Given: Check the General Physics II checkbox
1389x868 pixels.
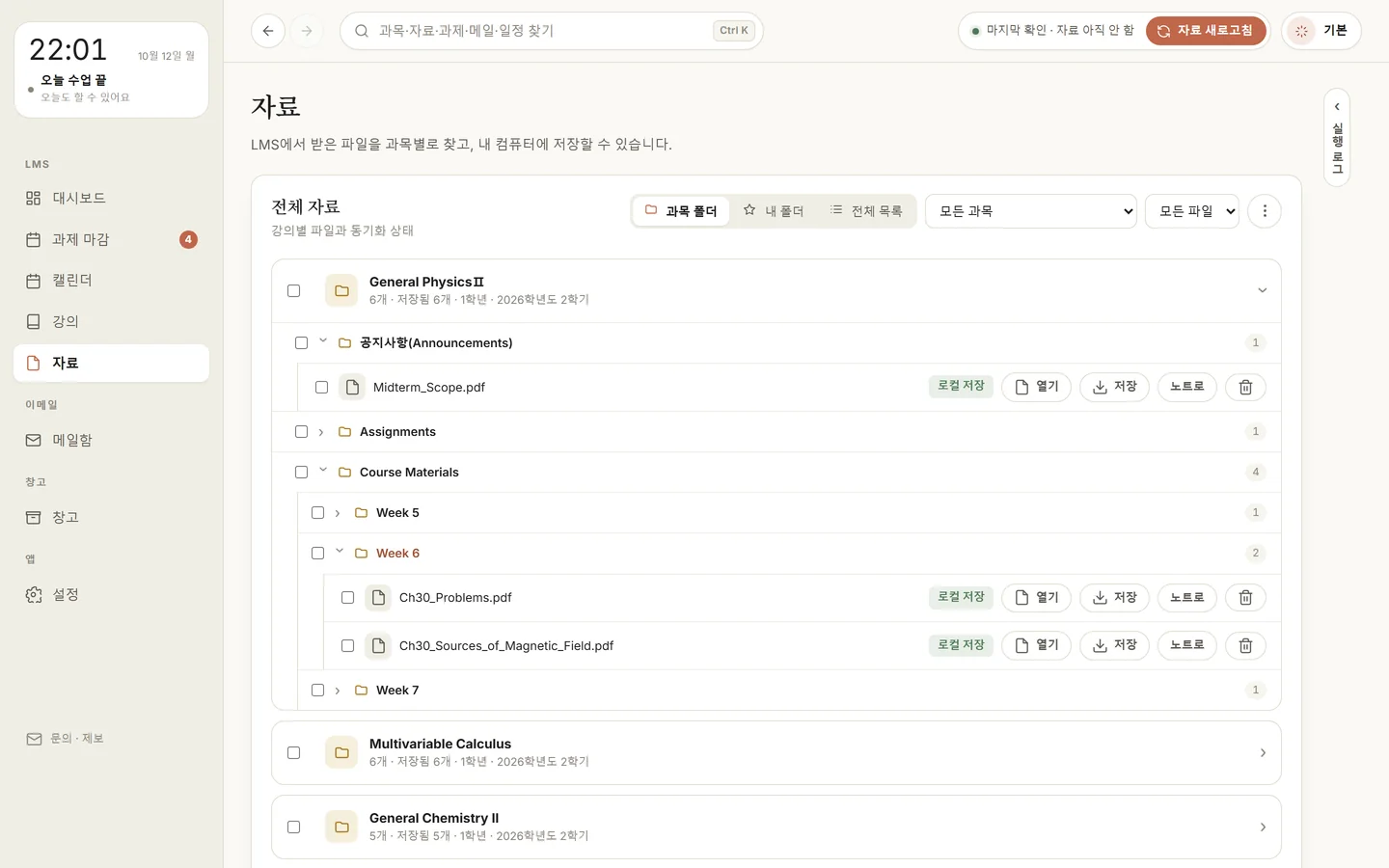Looking at the screenshot, I should (x=294, y=290).
